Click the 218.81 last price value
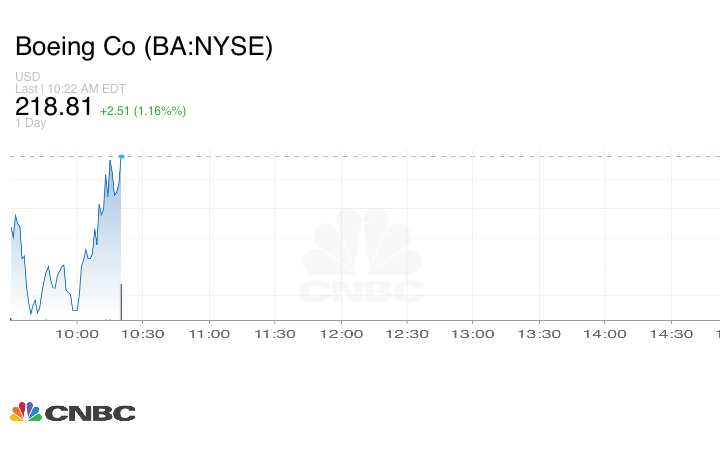The height and width of the screenshot is (450, 720). click(x=53, y=107)
